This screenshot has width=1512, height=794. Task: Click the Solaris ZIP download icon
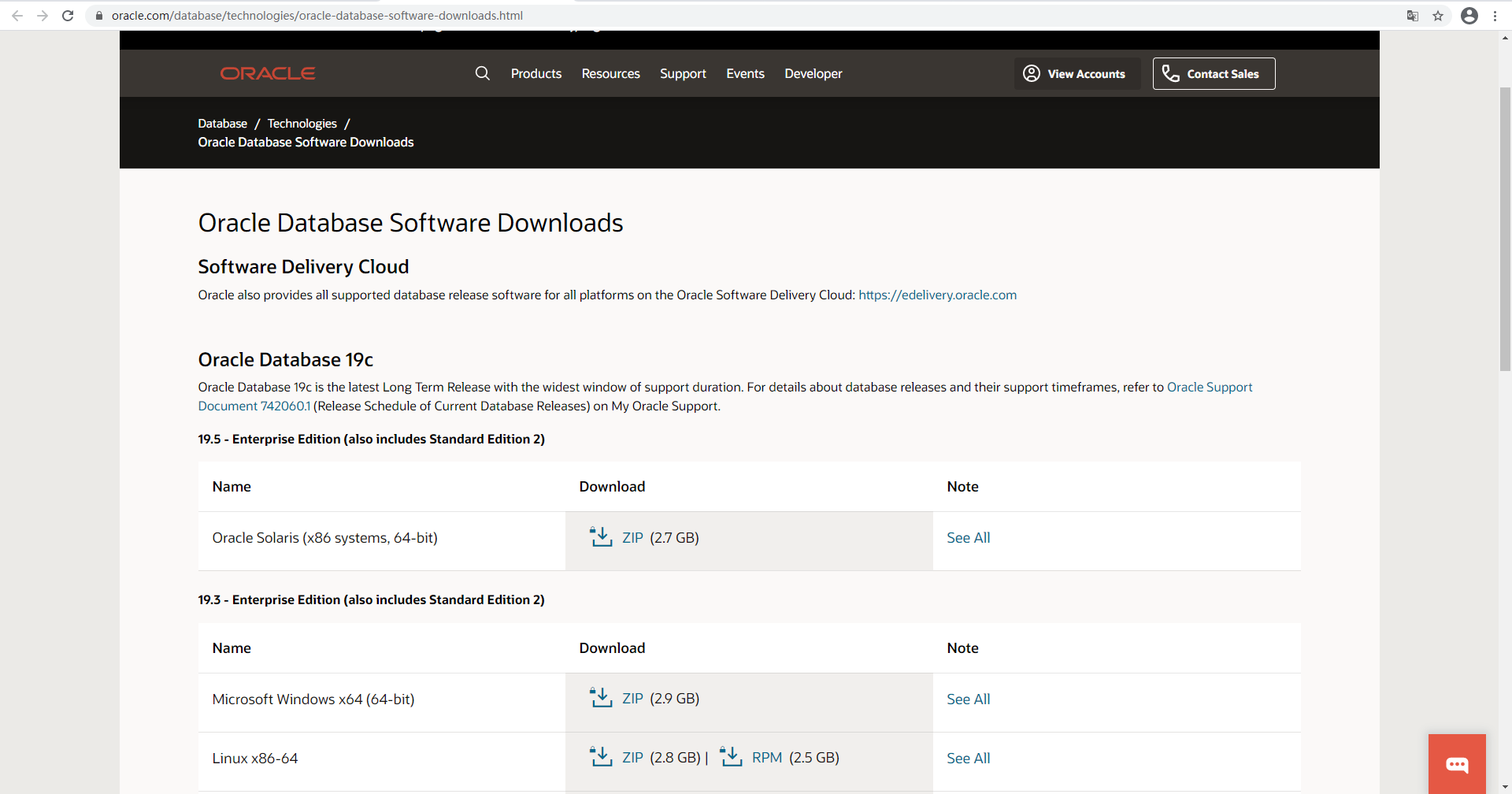pyautogui.click(x=601, y=537)
